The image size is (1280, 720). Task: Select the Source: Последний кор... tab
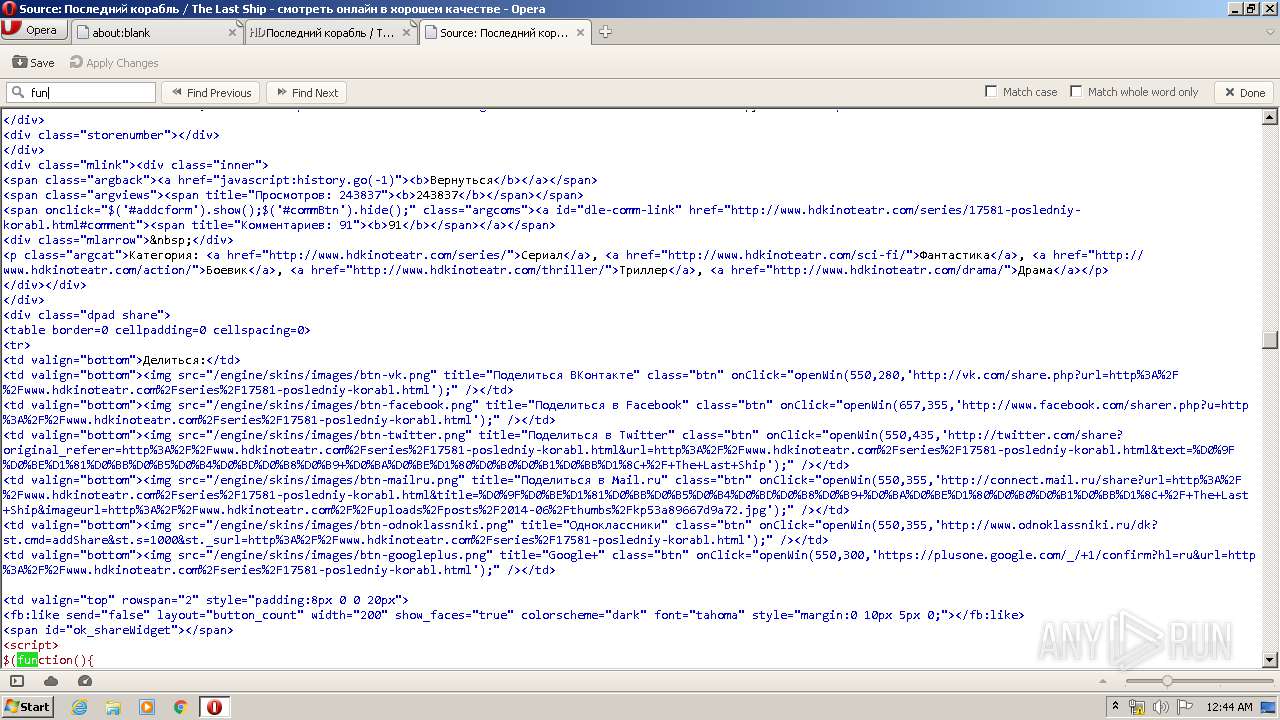pyautogui.click(x=505, y=32)
